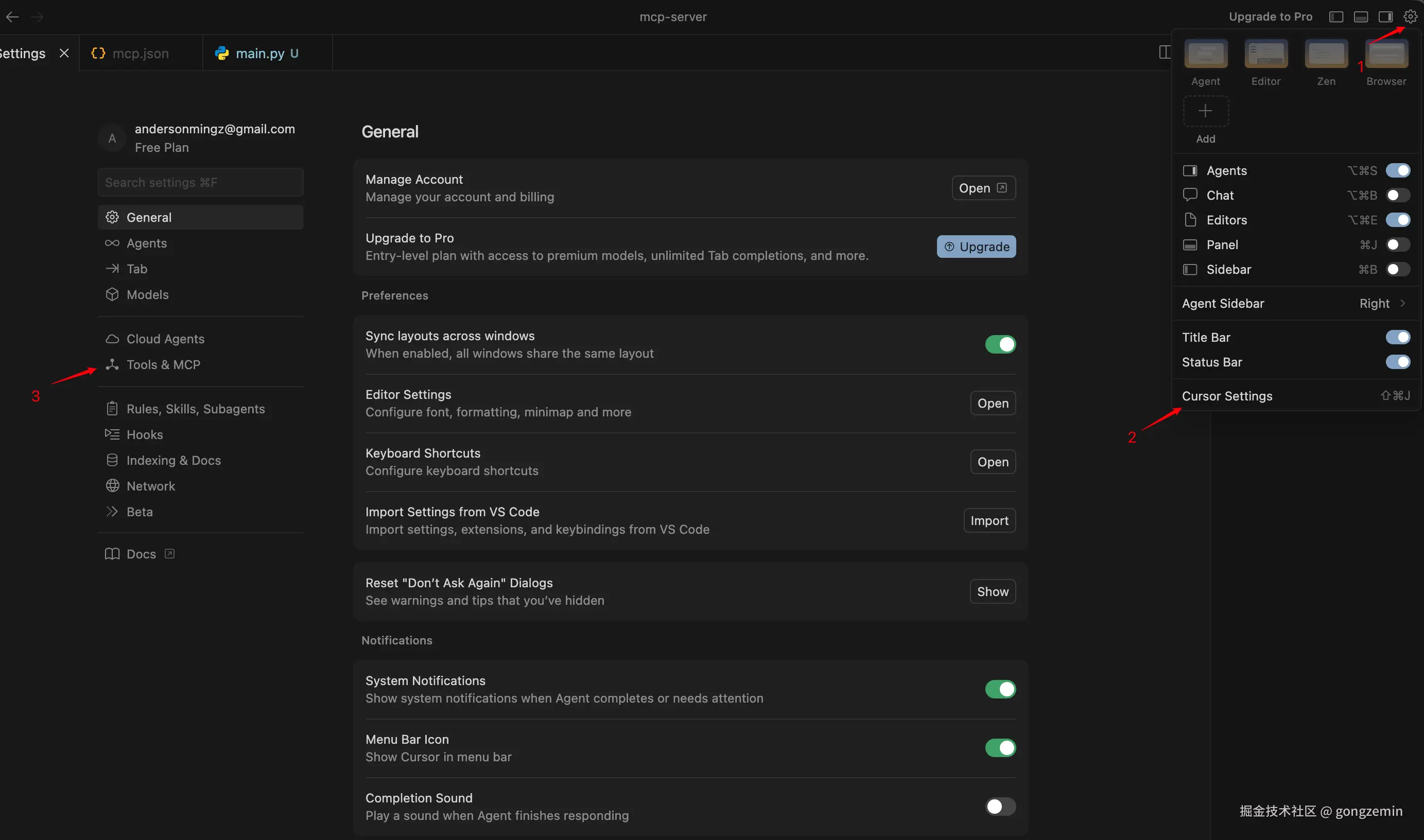This screenshot has height=840, width=1424.
Task: Open Rules, Skills, Subagents section
Action: click(201, 409)
